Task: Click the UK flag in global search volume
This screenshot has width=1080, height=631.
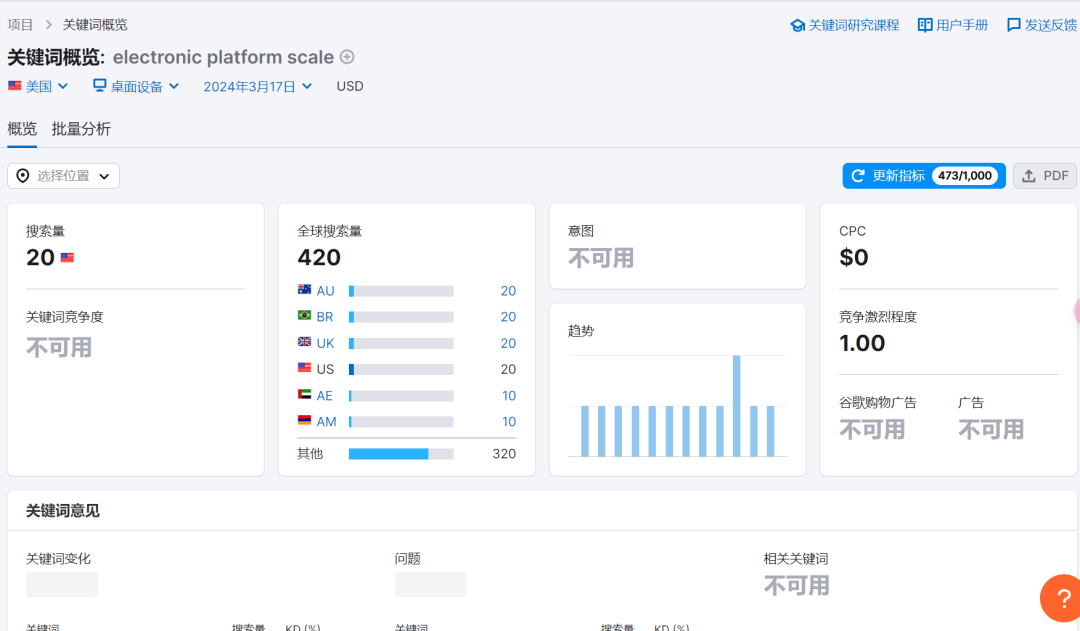Action: point(303,342)
